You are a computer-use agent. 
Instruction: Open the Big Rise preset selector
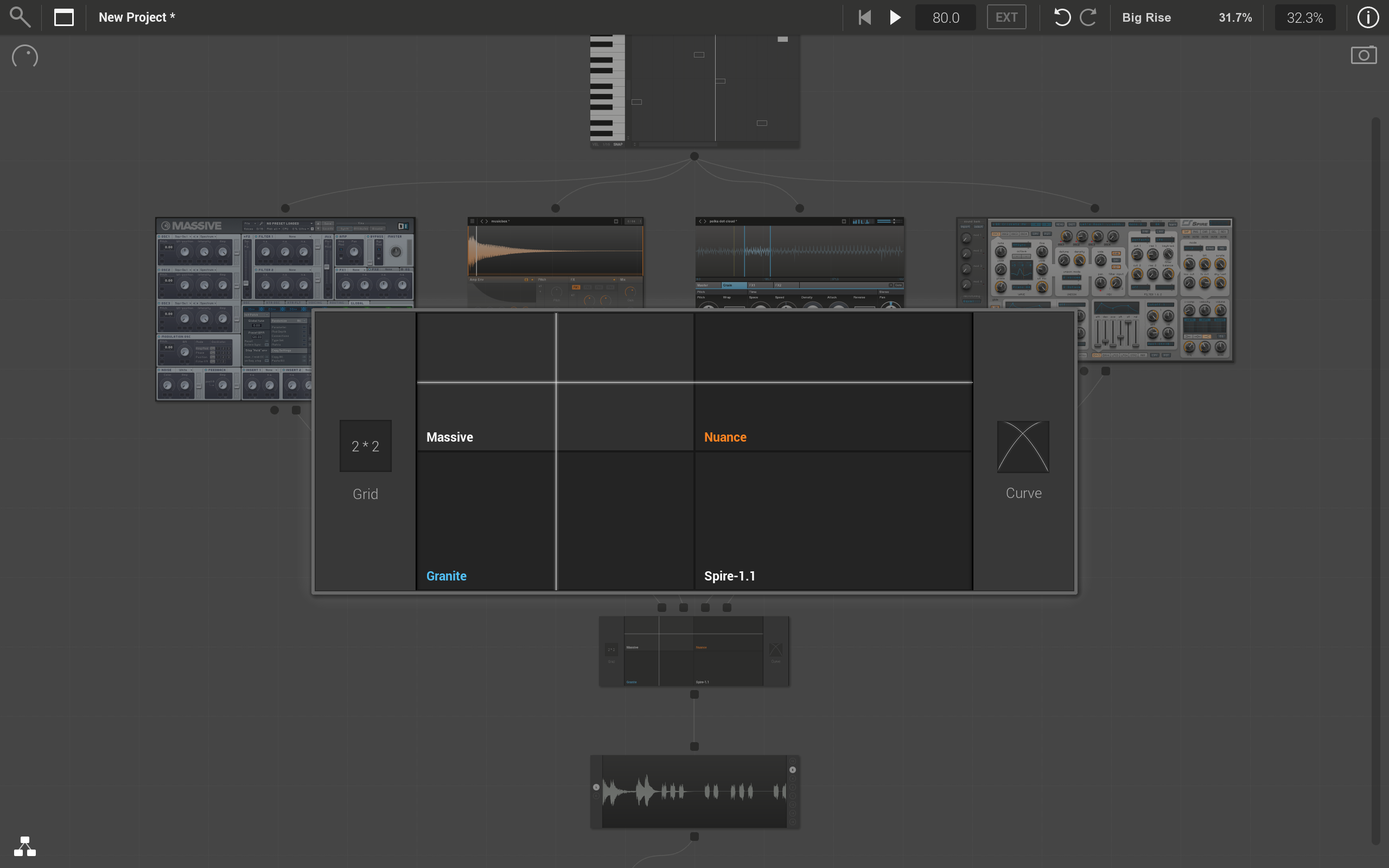click(x=1147, y=17)
